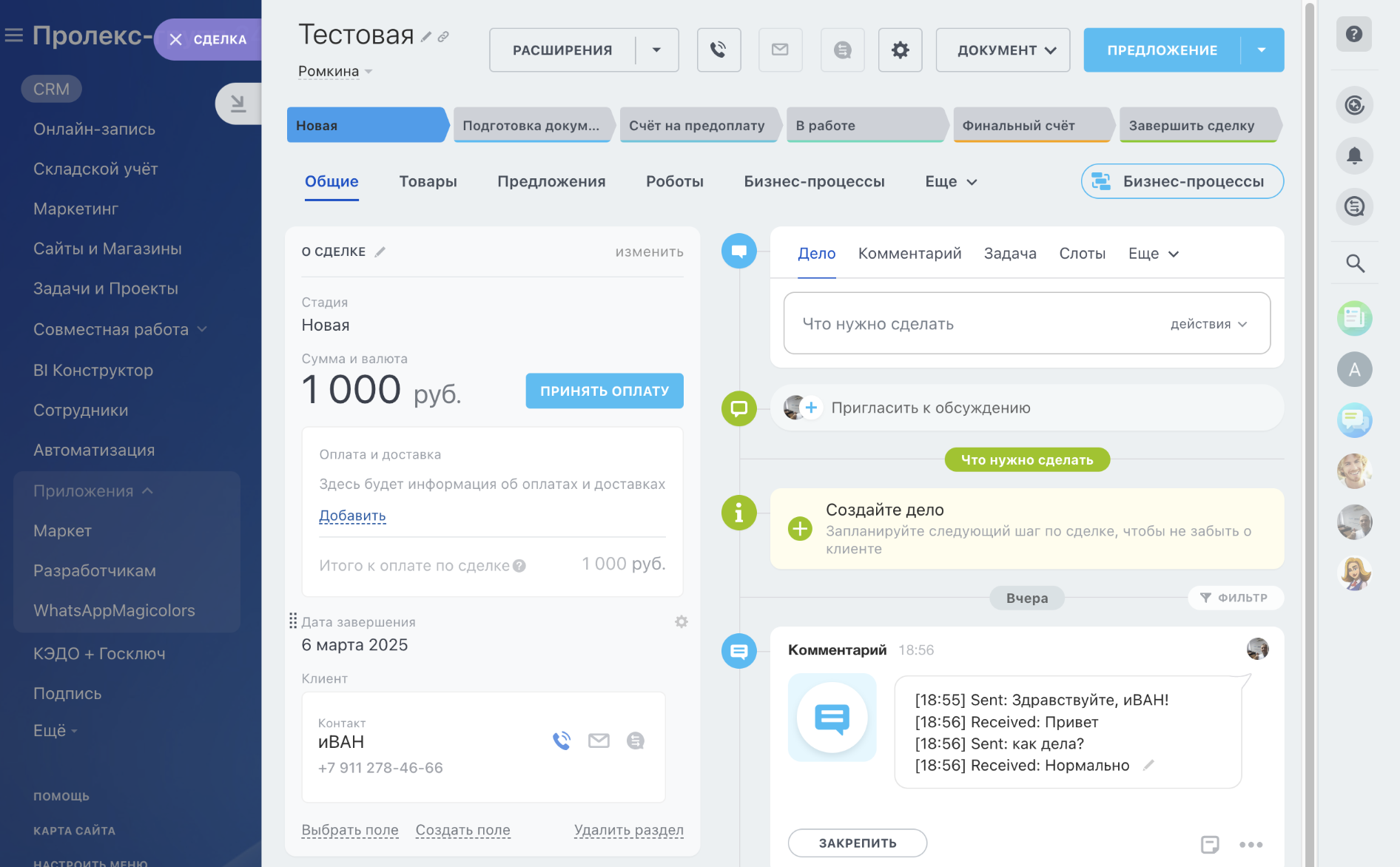Click the Добавить payment link
The height and width of the screenshot is (867, 1400).
tap(352, 516)
